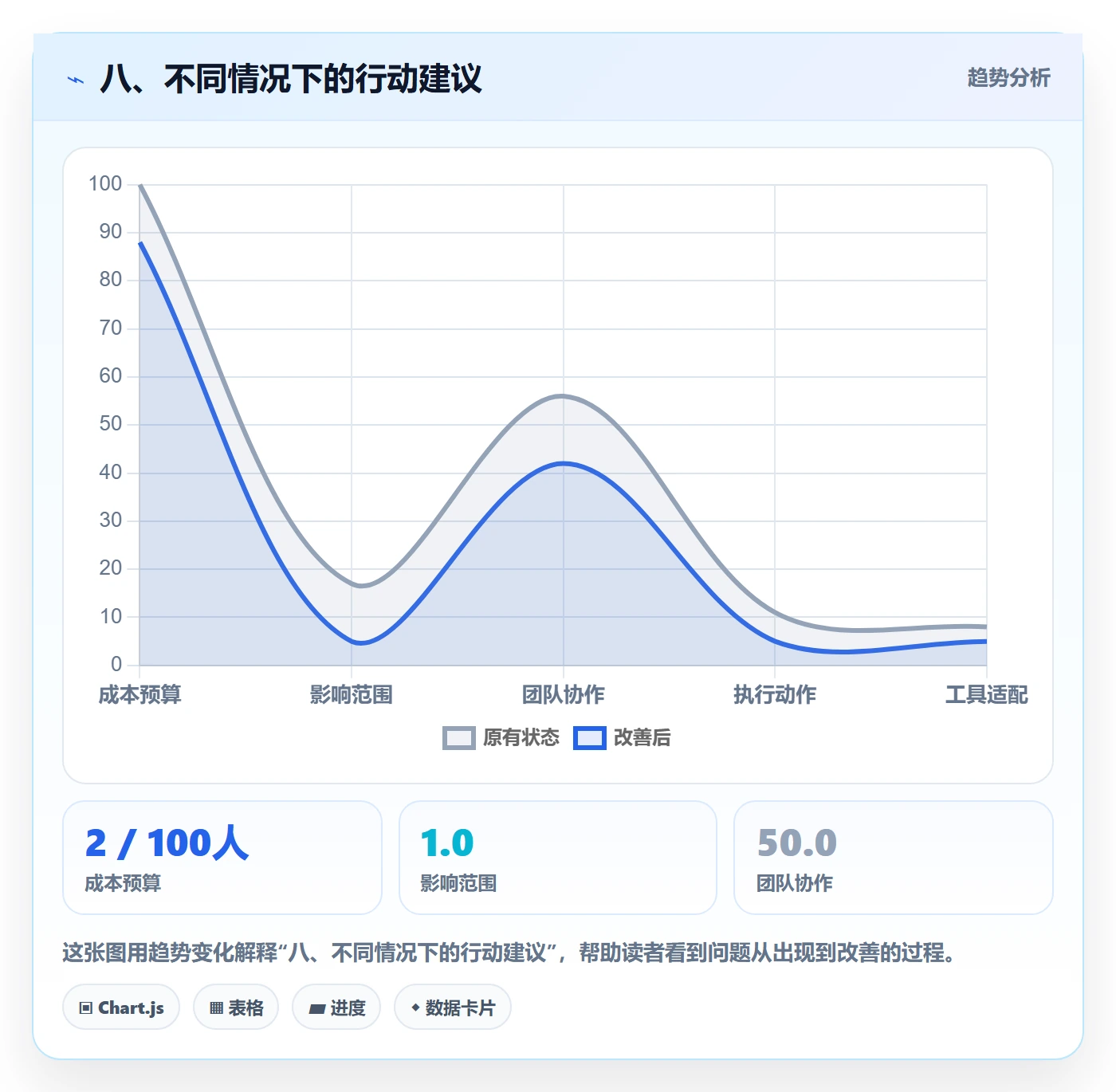Select the 进度 tag chip
1116x1092 pixels.
pyautogui.click(x=336, y=1008)
